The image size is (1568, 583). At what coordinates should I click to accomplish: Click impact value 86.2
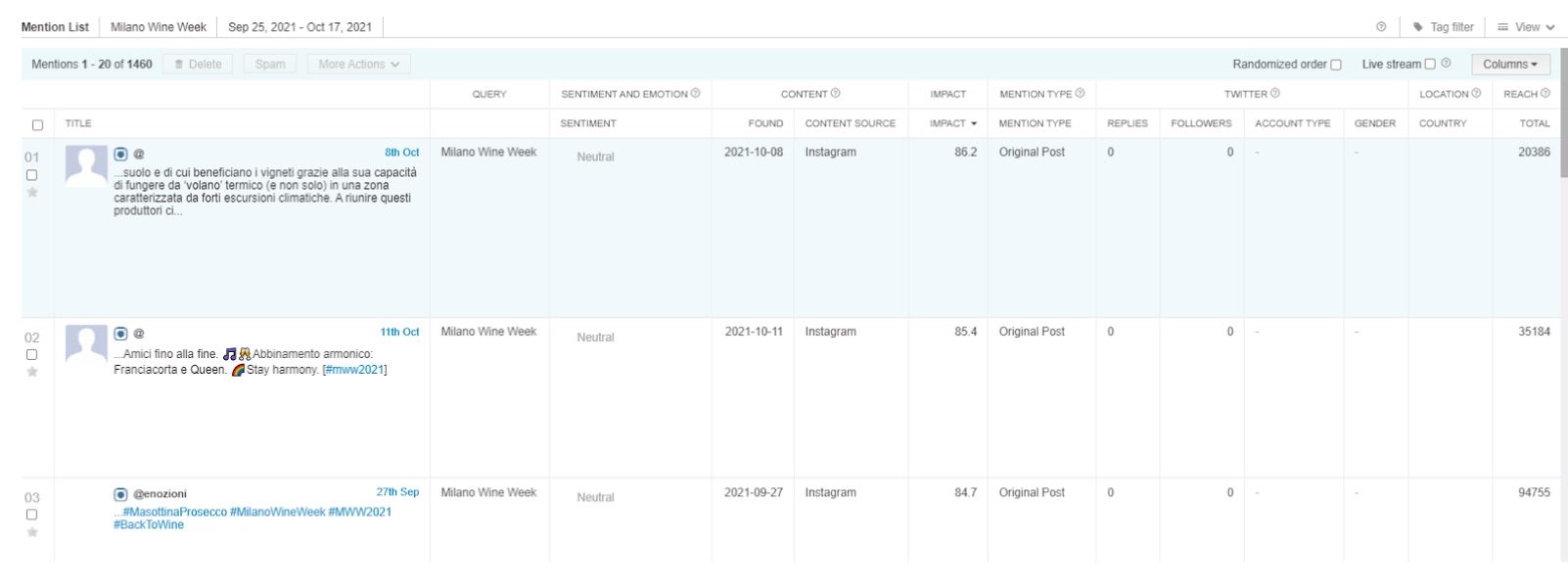point(965,153)
